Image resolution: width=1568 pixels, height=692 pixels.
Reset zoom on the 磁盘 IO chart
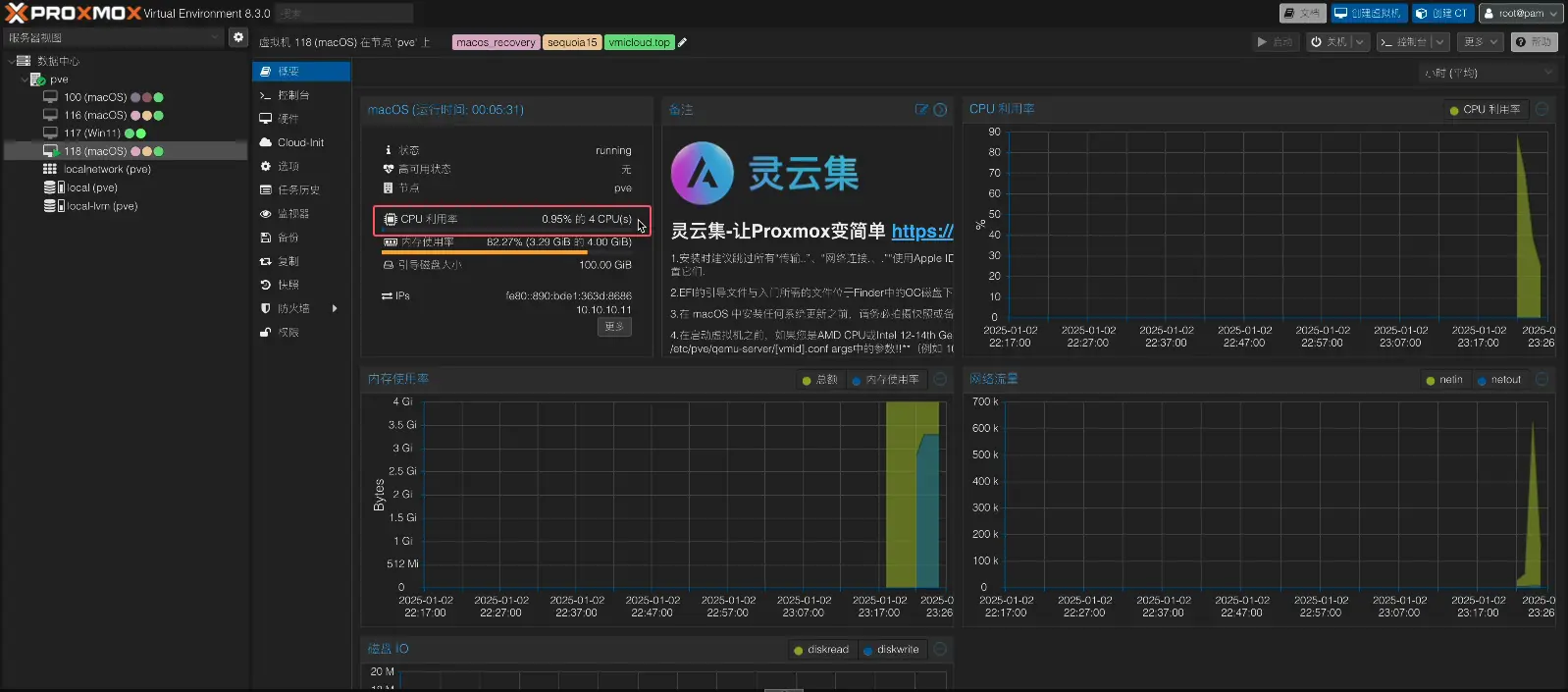[940, 649]
